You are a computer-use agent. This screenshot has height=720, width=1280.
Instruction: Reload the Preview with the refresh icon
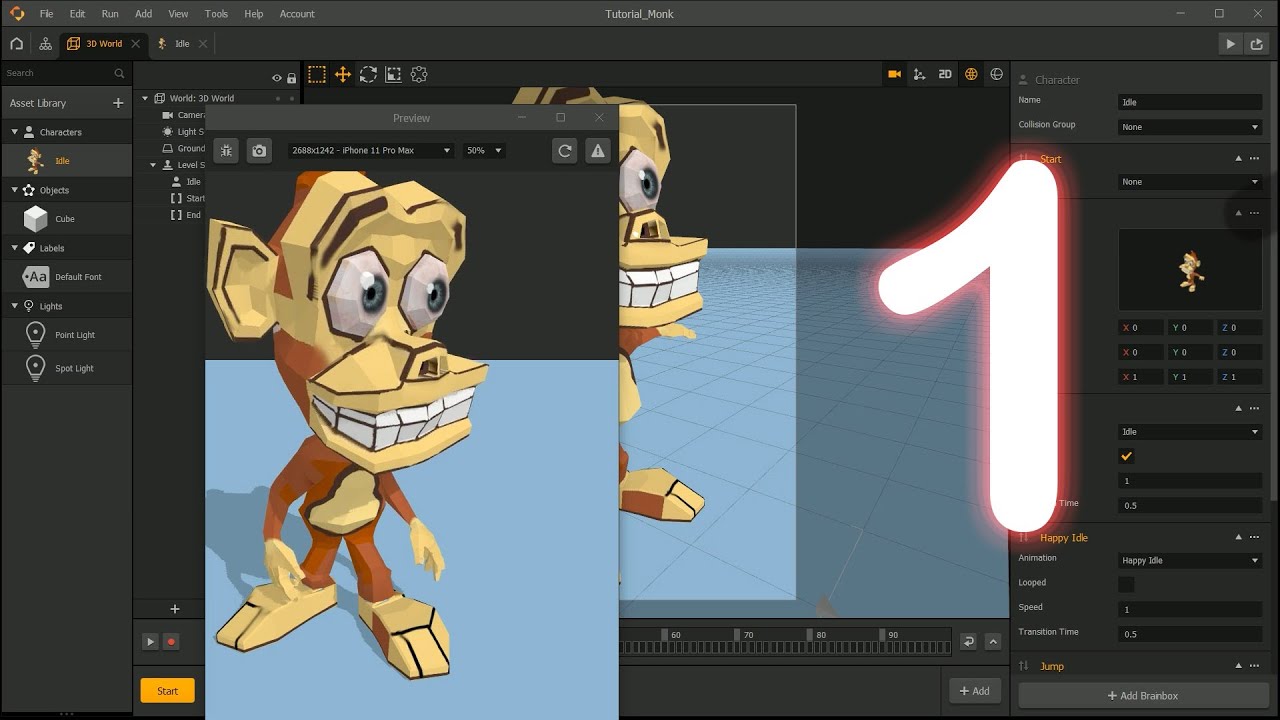(565, 150)
